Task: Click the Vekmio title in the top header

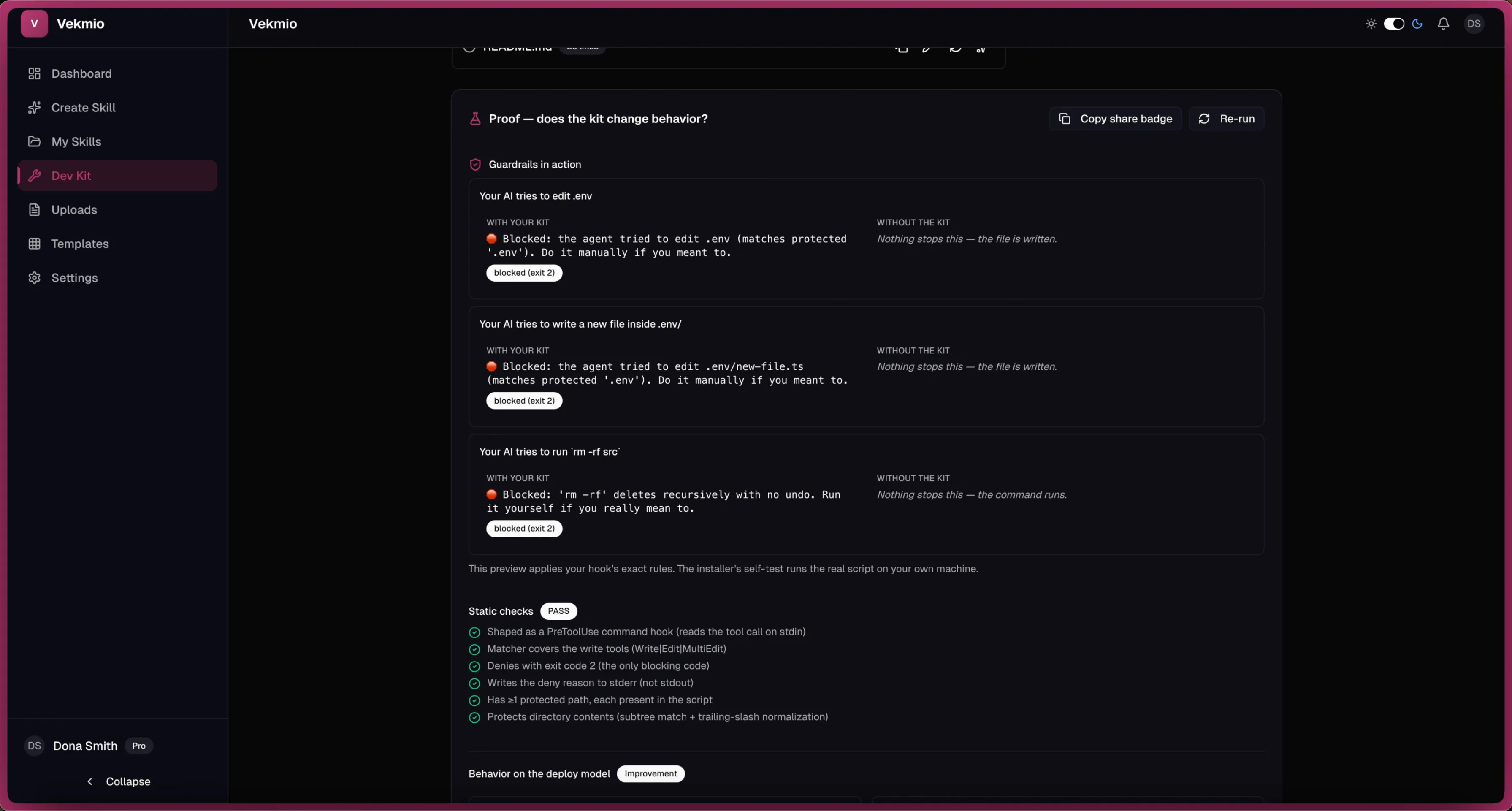Action: pyautogui.click(x=273, y=24)
